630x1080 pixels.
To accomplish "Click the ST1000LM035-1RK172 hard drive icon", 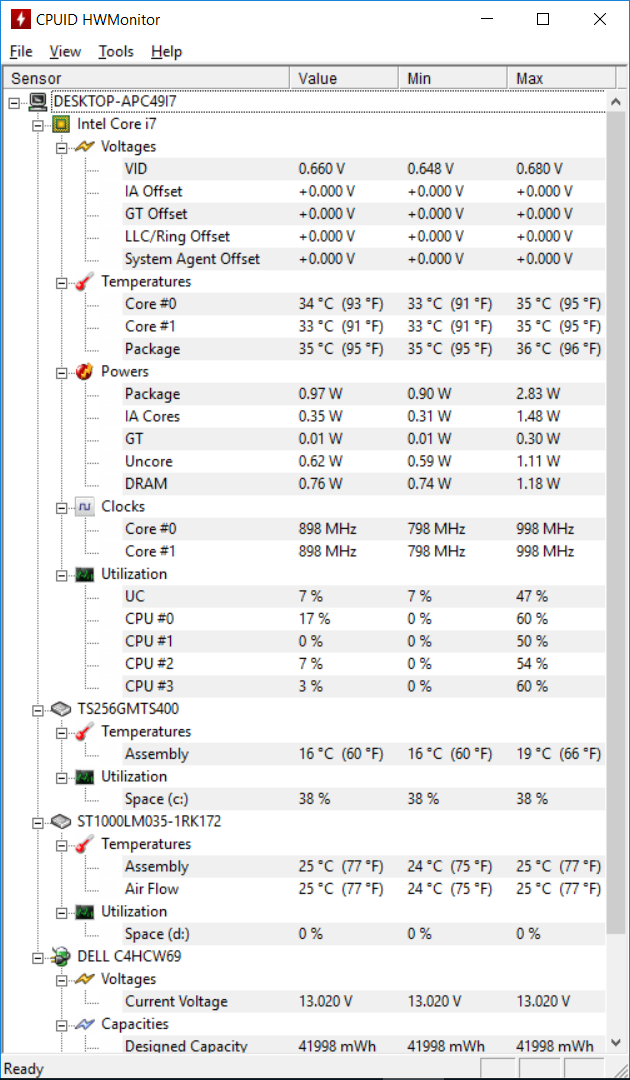I will 61,821.
